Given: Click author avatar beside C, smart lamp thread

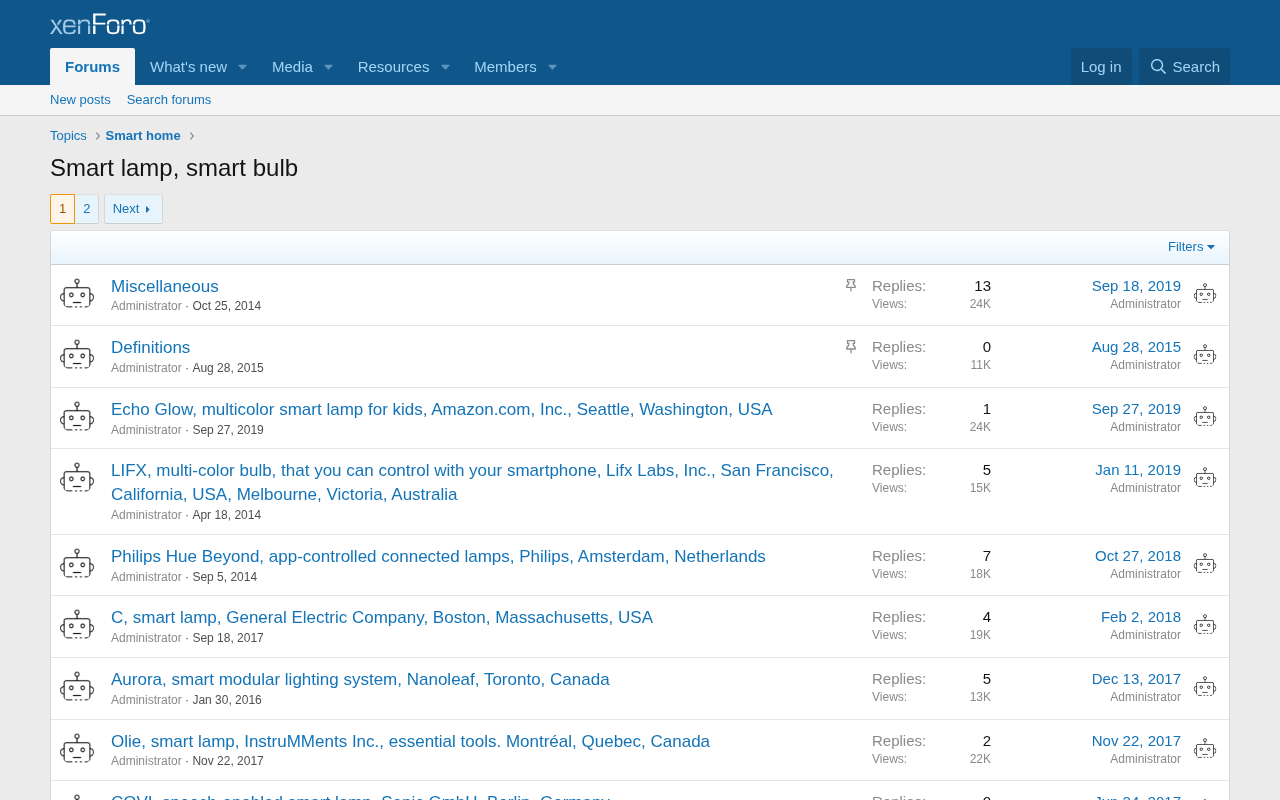Looking at the screenshot, I should click(77, 626).
